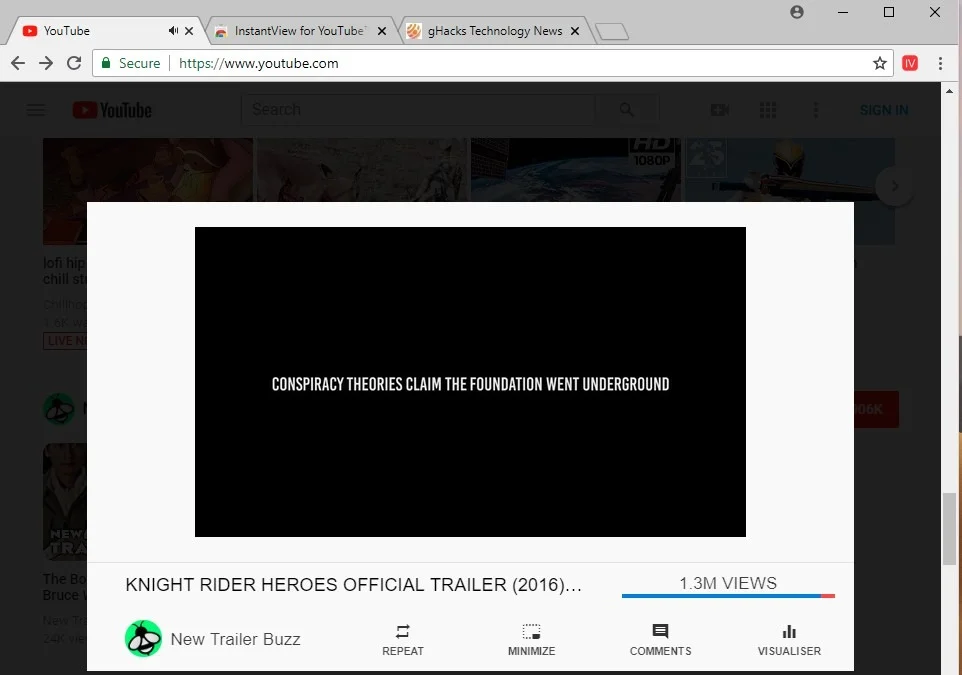Click the upload video camera icon
This screenshot has width=962, height=675.
point(720,110)
